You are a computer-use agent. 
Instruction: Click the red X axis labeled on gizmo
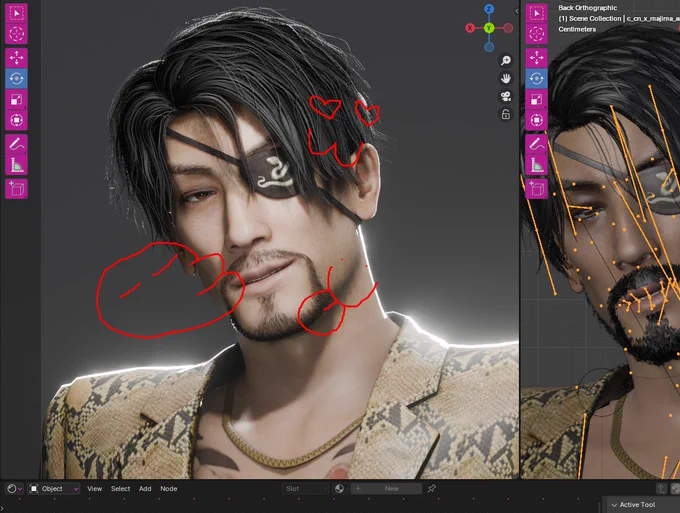[470, 28]
